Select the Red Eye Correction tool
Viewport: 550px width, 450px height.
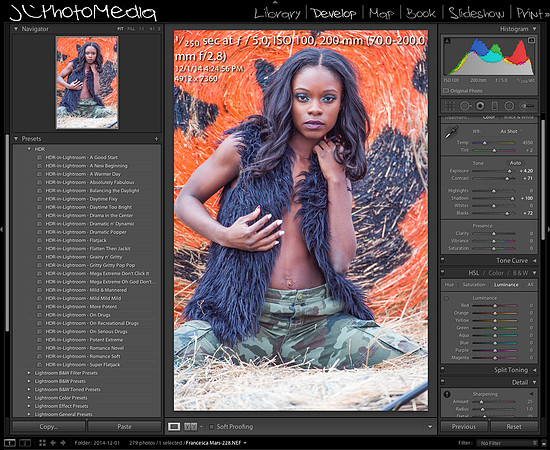click(480, 106)
